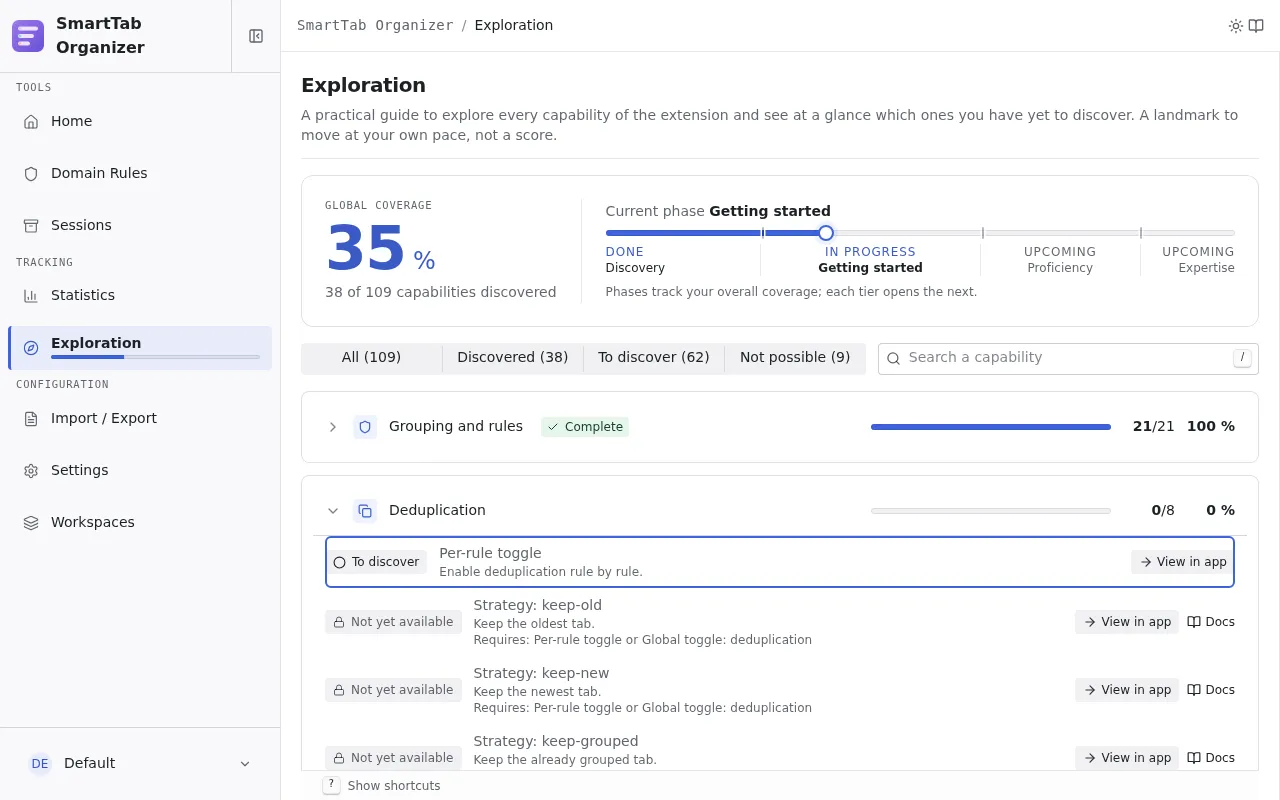Click the Domain Rules shield icon
Screen dimensions: 1280x800
(x=31, y=173)
